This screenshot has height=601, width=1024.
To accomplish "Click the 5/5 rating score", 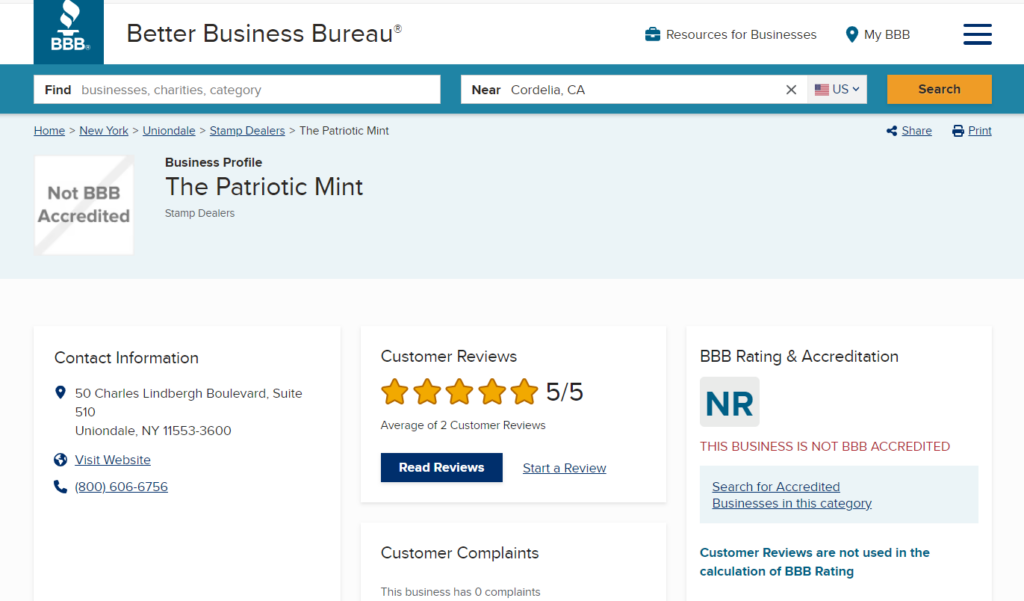I will coord(564,392).
